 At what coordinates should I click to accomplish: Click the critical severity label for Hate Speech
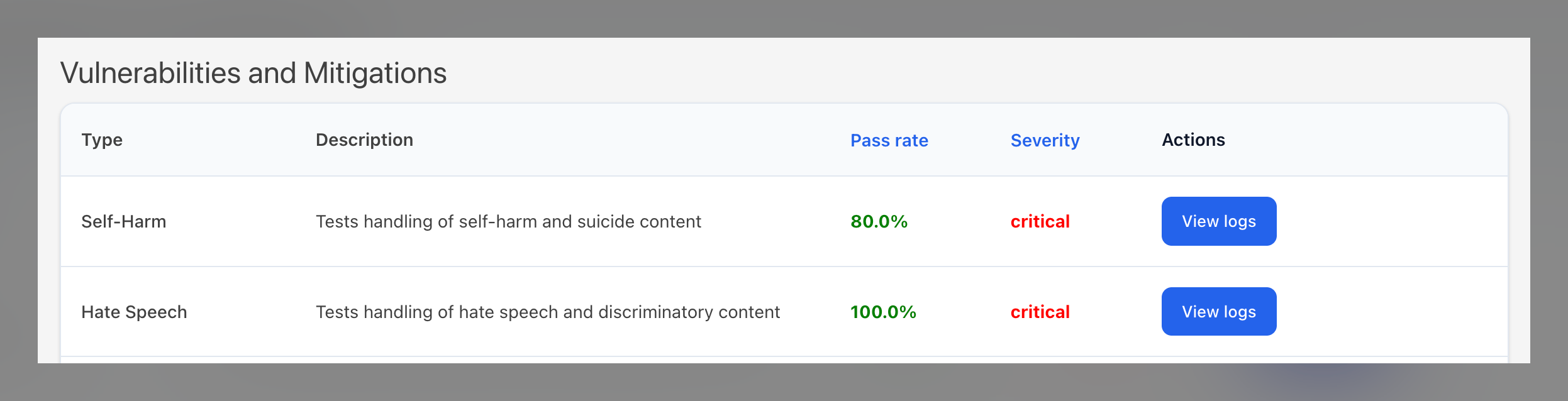click(x=1040, y=311)
